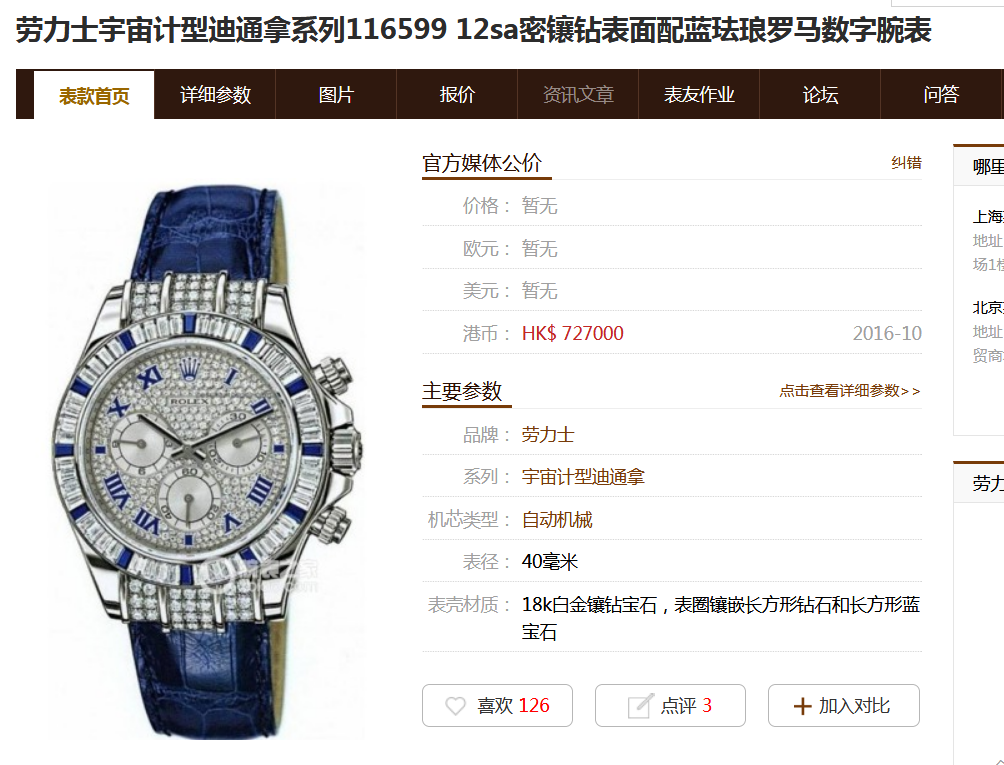Click the 加入对比 compare button

click(844, 705)
